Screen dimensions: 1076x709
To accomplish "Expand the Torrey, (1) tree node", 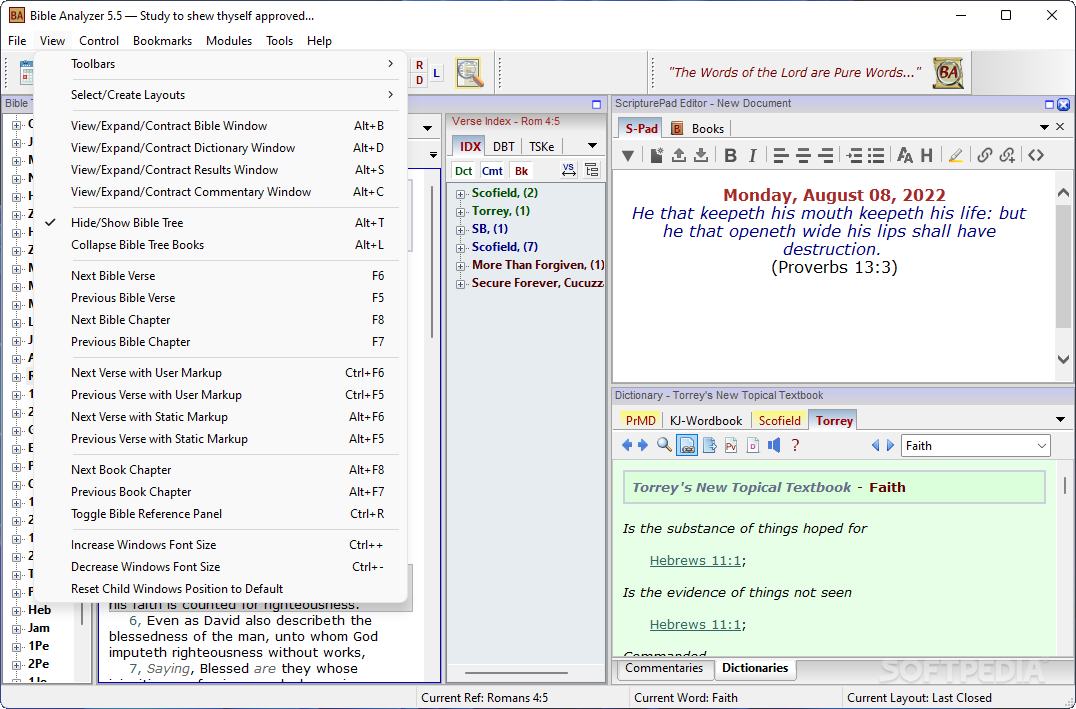I will [x=460, y=212].
